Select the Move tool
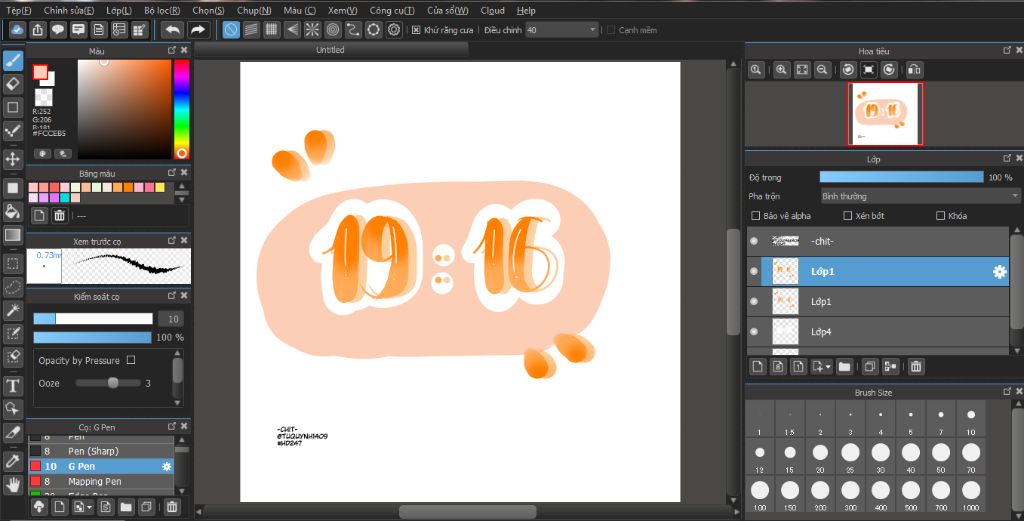Image resolution: width=1024 pixels, height=521 pixels. click(x=13, y=159)
